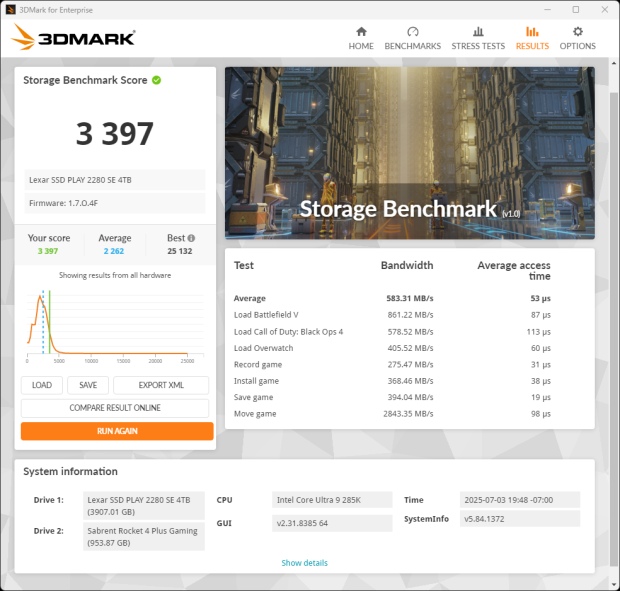This screenshot has height=591, width=620.
Task: Click the Bandwidth column header
Action: pyautogui.click(x=407, y=265)
